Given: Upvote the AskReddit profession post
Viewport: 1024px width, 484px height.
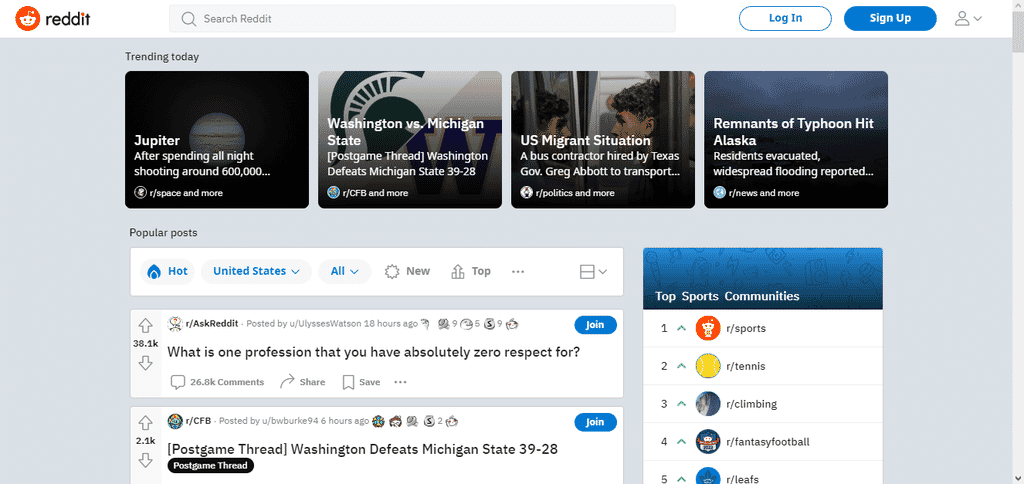Looking at the screenshot, I should coord(146,325).
